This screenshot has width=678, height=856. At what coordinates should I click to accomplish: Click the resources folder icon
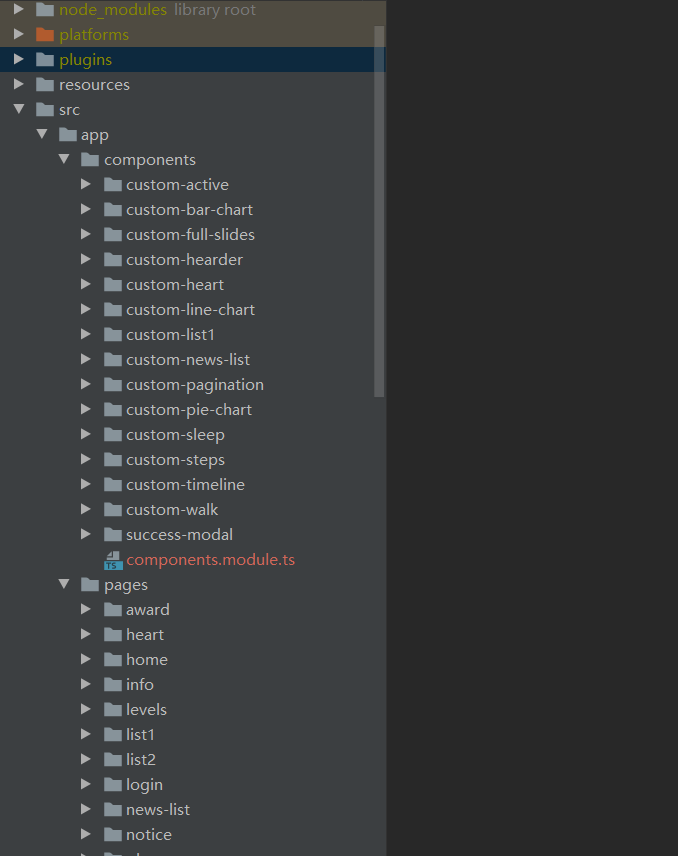click(44, 85)
